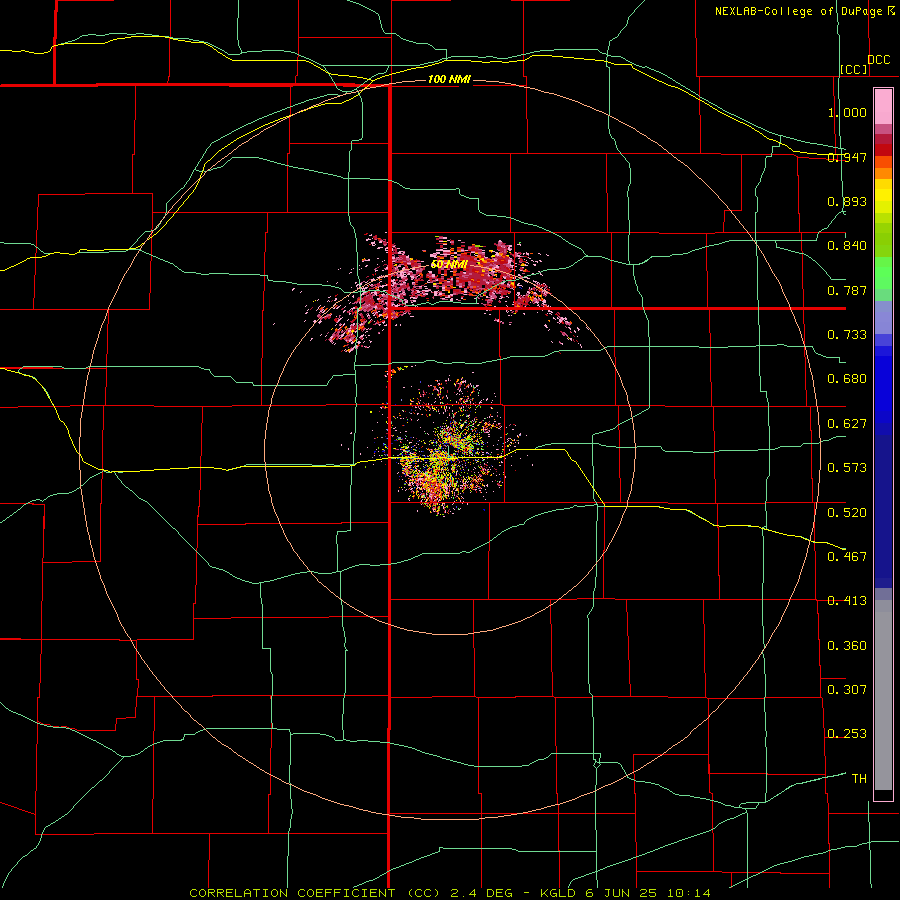The width and height of the screenshot is (900, 900).
Task: Select the 0.627 legend value
Action: (847, 424)
